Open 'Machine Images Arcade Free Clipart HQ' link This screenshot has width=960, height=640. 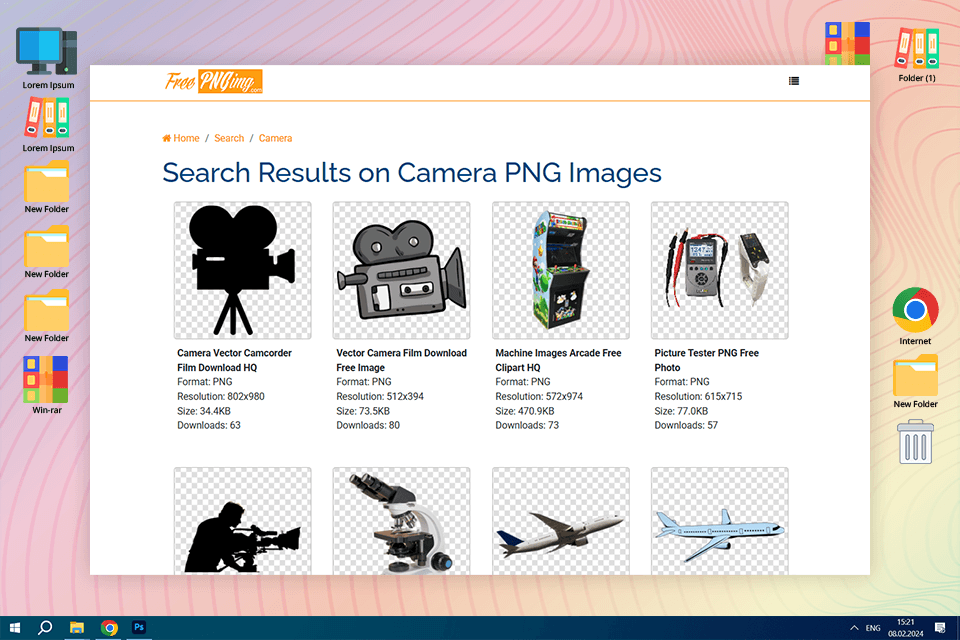click(x=558, y=360)
